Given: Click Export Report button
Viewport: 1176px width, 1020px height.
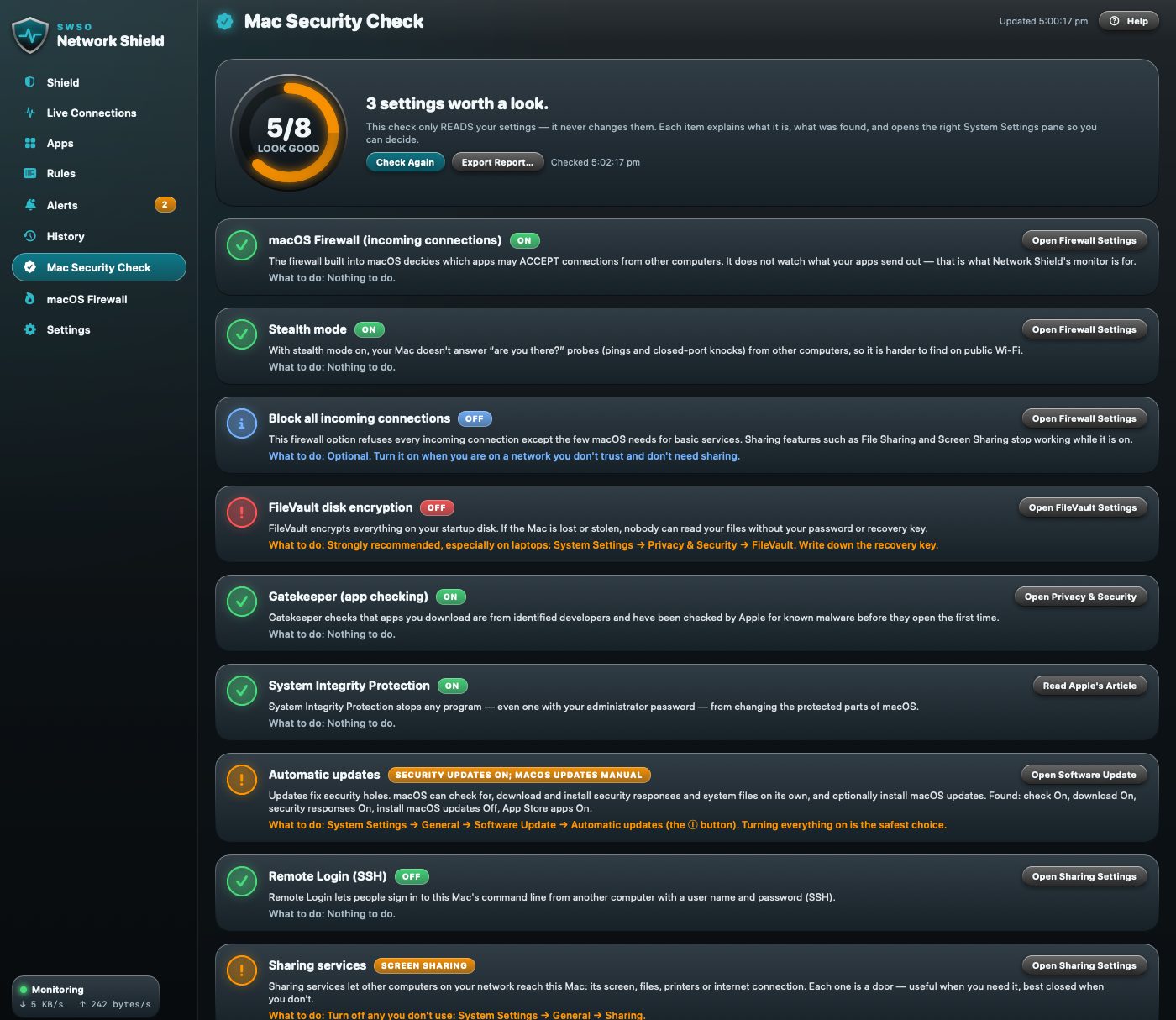Looking at the screenshot, I should pyautogui.click(x=497, y=162).
